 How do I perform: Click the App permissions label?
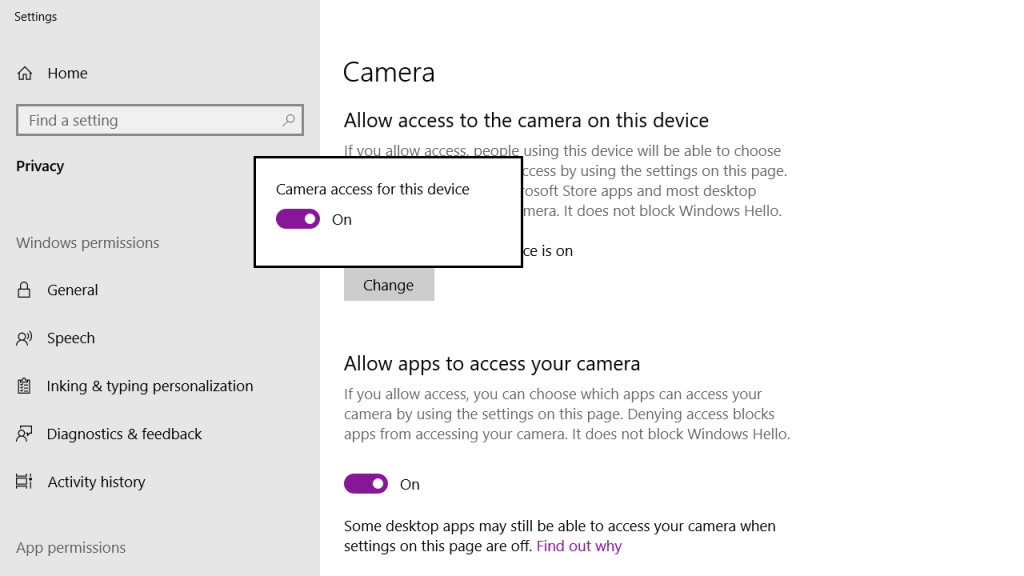click(x=71, y=548)
